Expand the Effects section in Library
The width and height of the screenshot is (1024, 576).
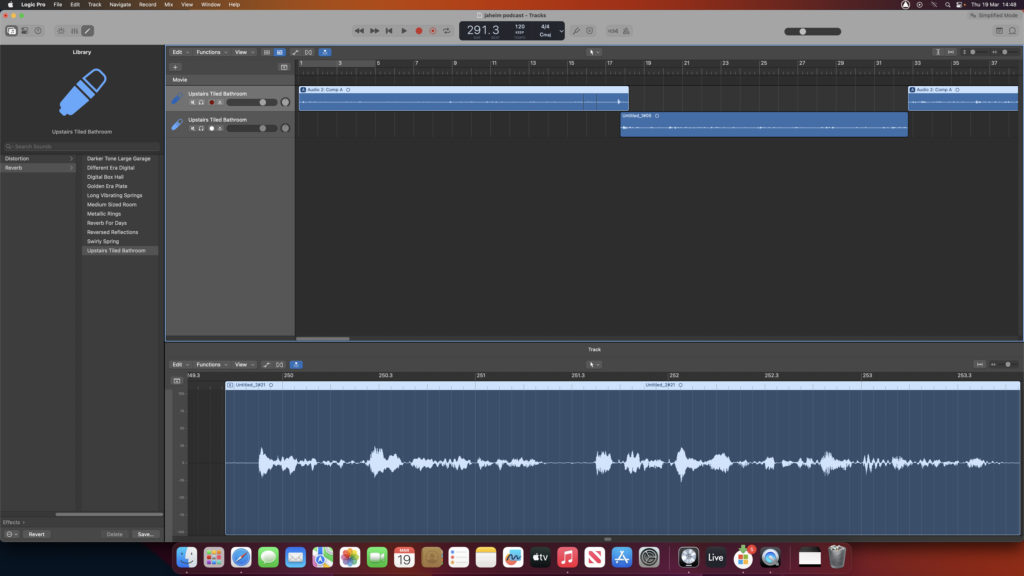tap(14, 522)
